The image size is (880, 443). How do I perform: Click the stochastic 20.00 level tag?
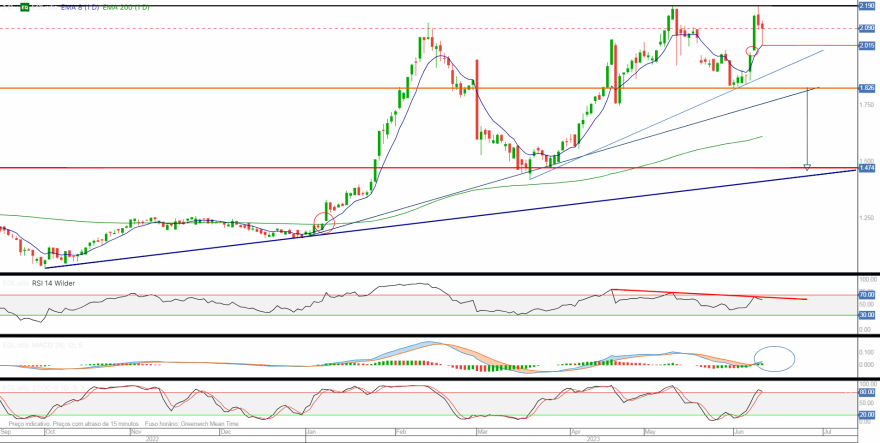click(x=867, y=415)
